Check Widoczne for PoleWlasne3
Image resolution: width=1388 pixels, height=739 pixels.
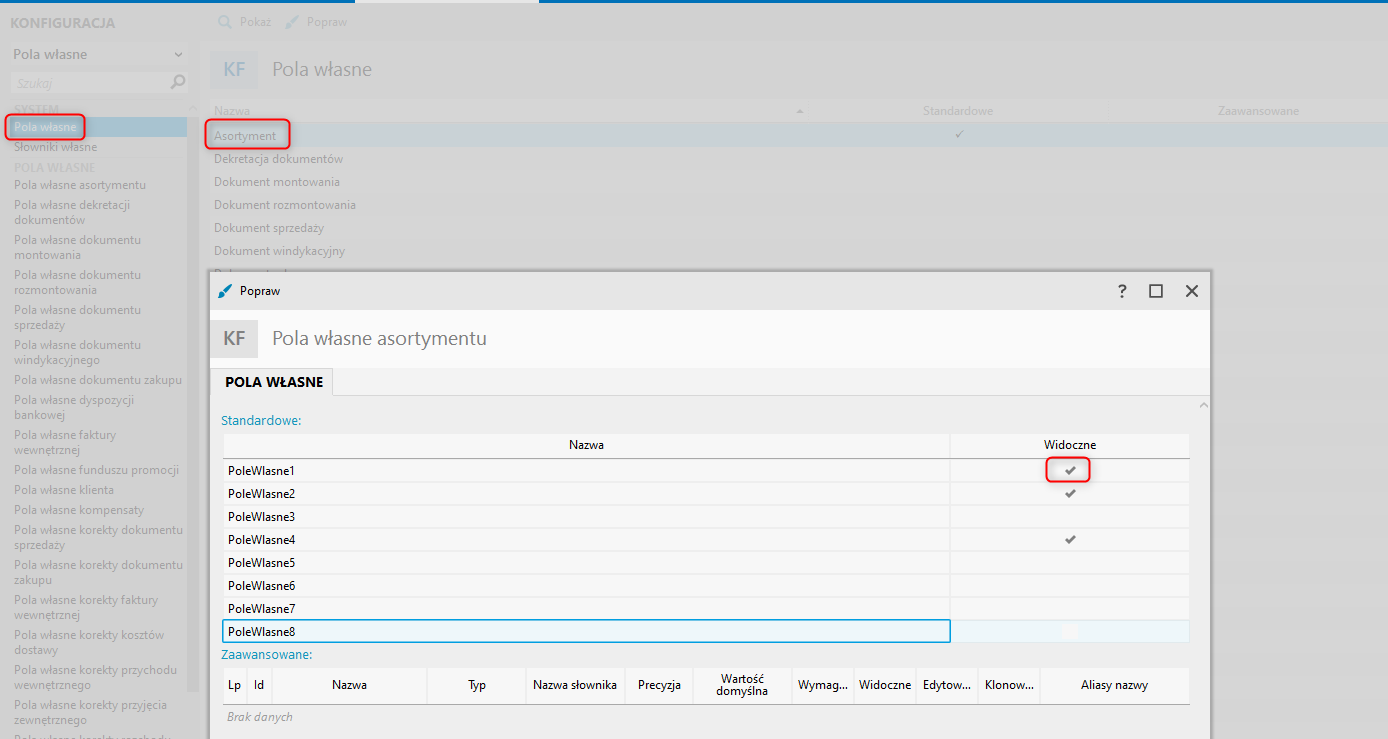point(1070,516)
